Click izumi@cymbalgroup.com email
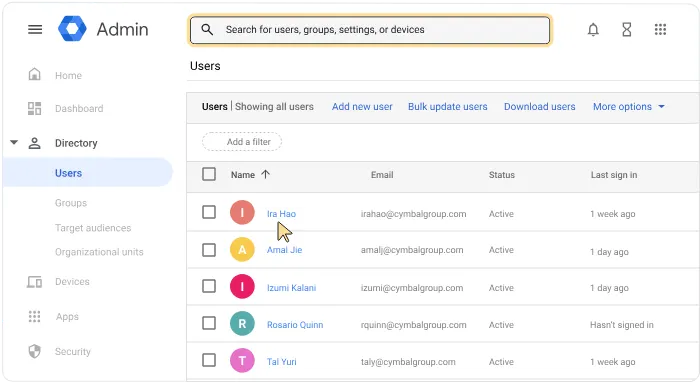This screenshot has height=390, width=700. click(412, 288)
